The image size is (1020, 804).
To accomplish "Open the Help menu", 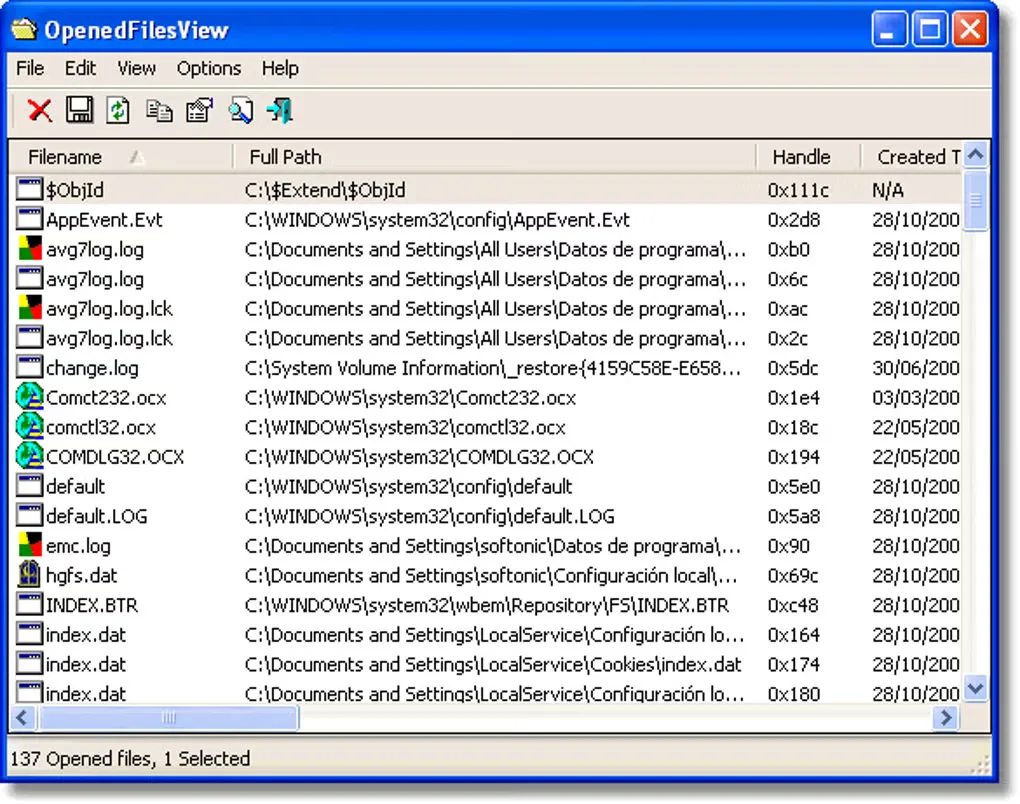I will (x=280, y=68).
